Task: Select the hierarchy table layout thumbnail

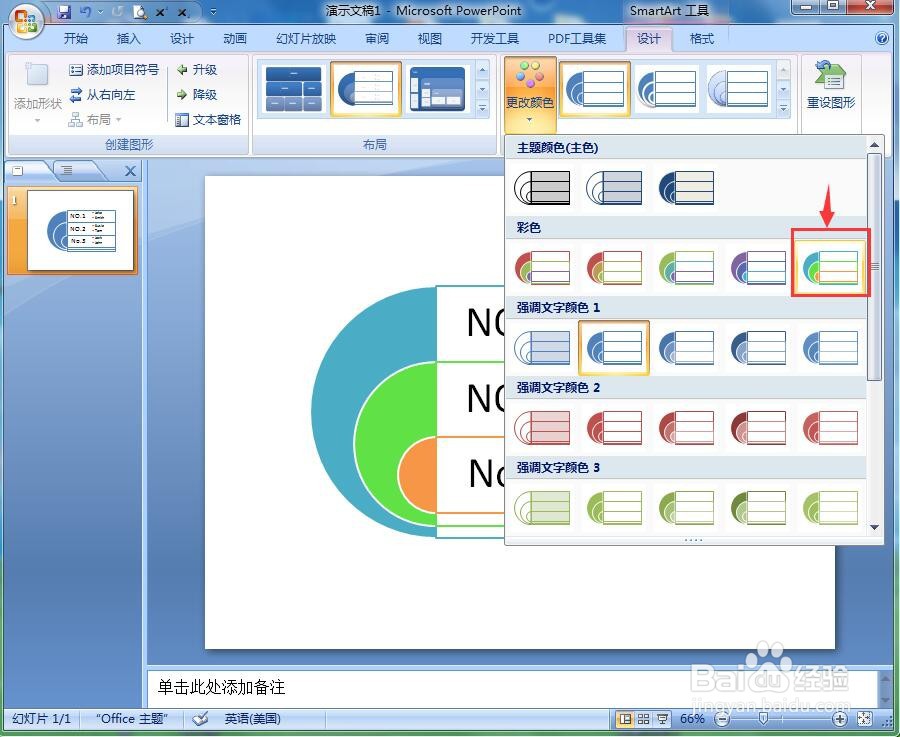Action: click(x=294, y=89)
